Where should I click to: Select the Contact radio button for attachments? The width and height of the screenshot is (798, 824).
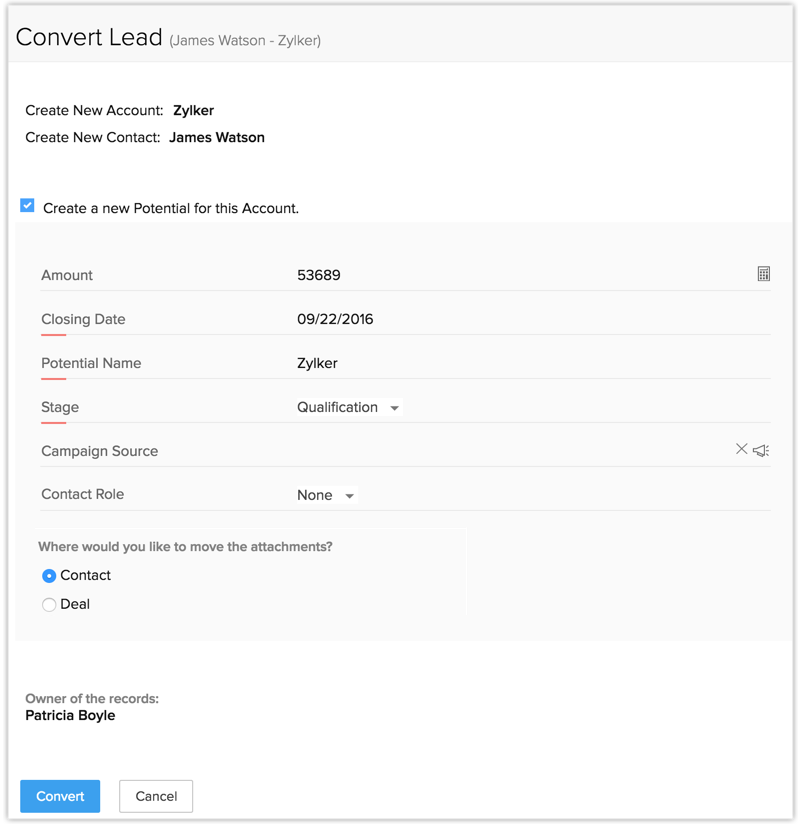[49, 576]
